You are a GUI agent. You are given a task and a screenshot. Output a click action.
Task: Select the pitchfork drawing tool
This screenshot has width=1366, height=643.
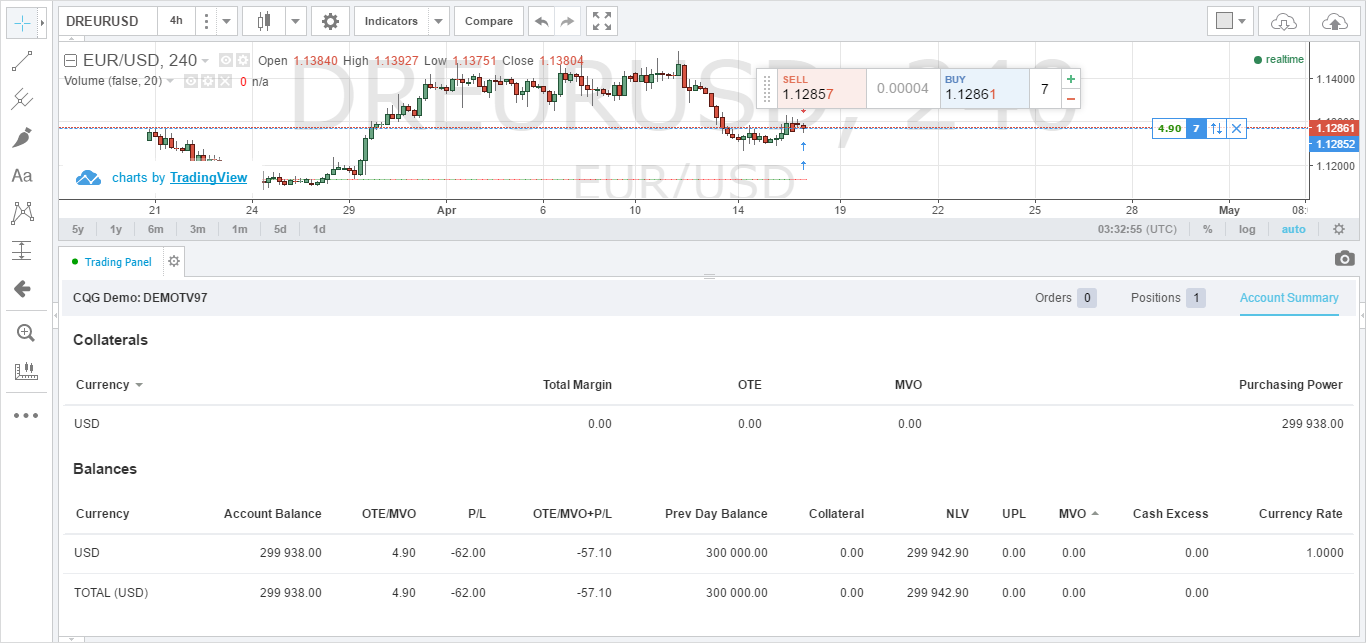point(22,99)
